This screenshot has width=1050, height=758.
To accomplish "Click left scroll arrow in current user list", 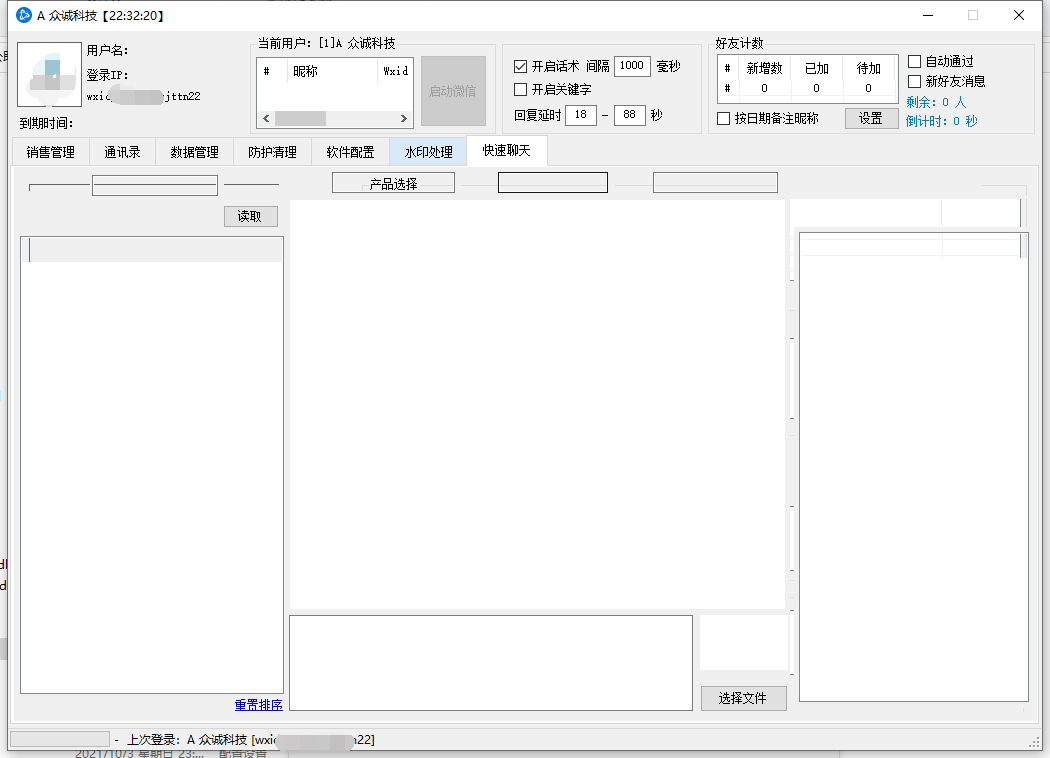I will click(x=266, y=119).
